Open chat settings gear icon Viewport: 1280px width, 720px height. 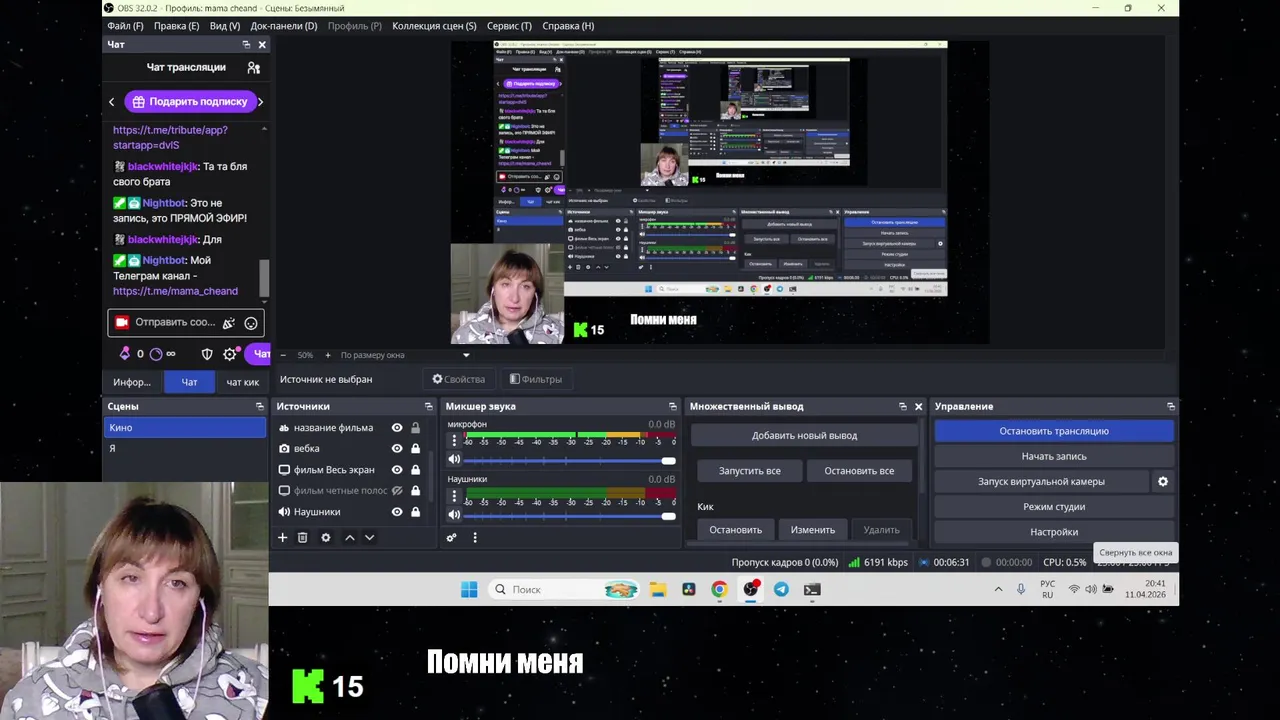pos(230,354)
